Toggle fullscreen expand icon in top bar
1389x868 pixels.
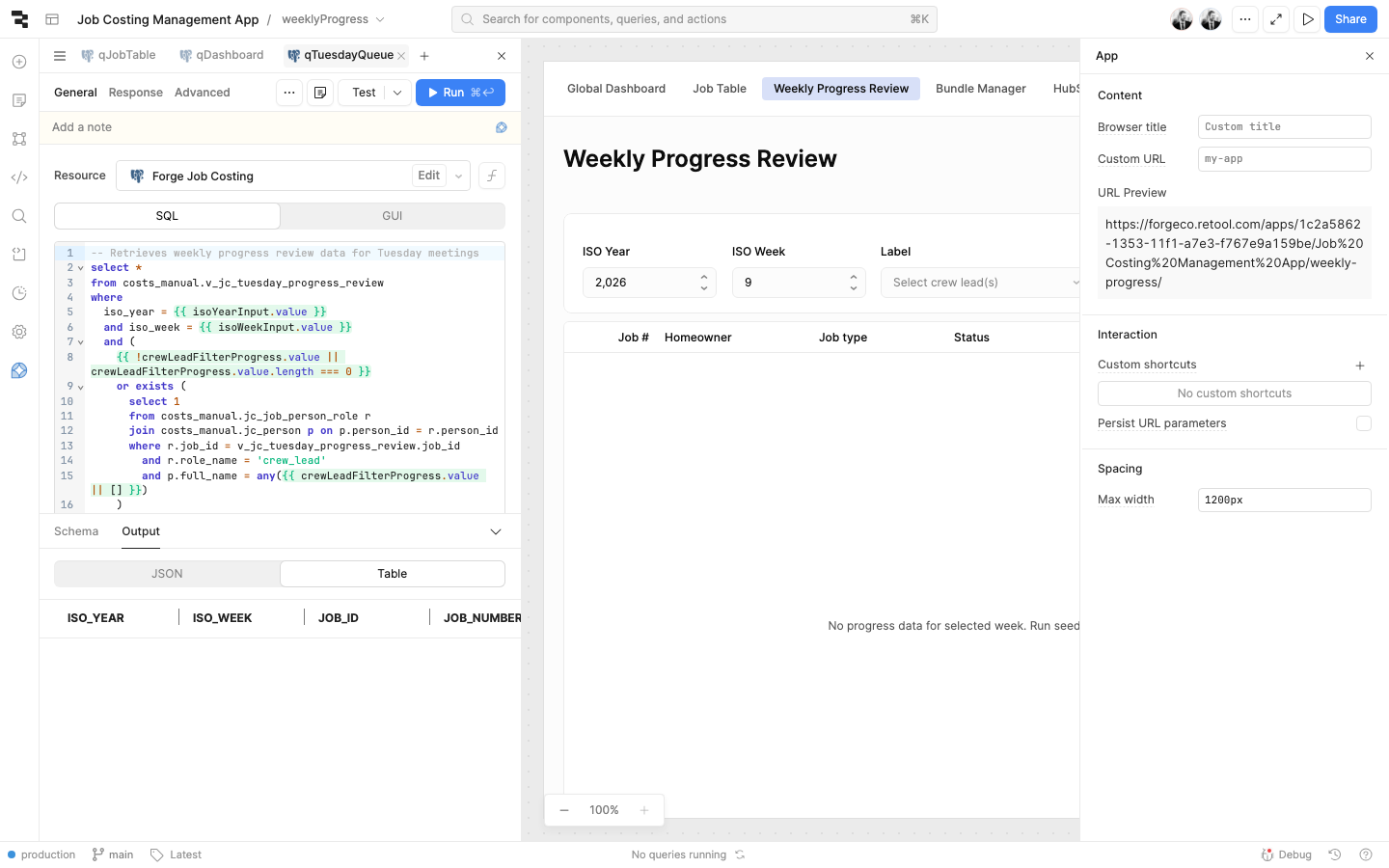tap(1276, 19)
